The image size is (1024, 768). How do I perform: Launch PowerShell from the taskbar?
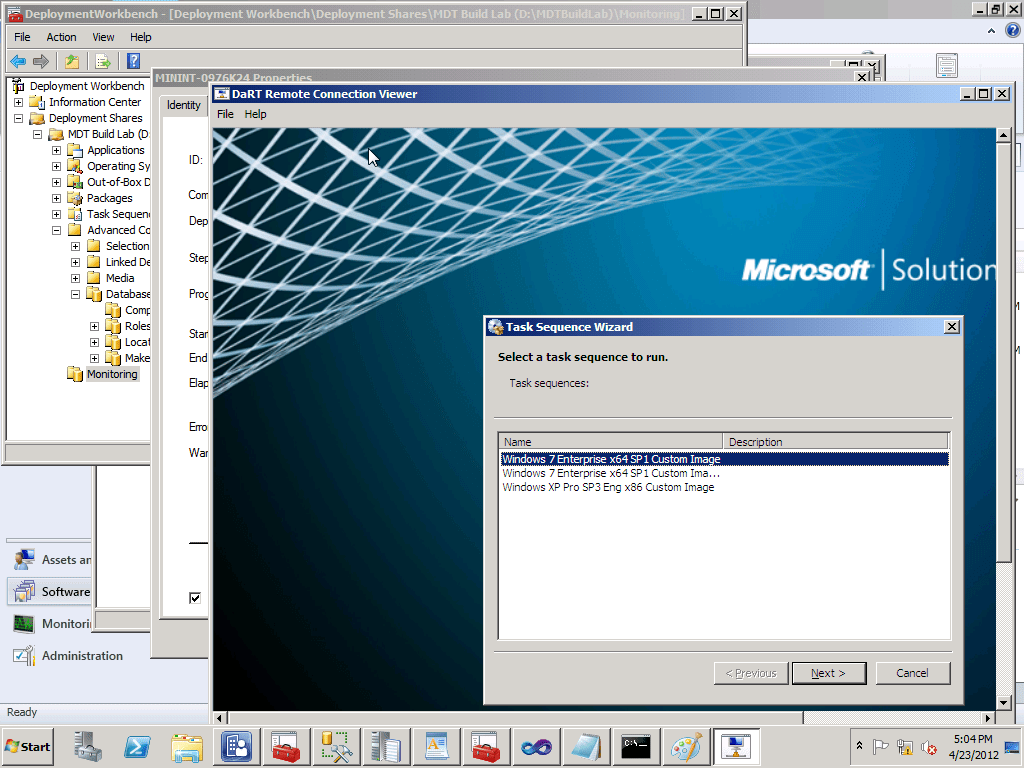[136, 746]
